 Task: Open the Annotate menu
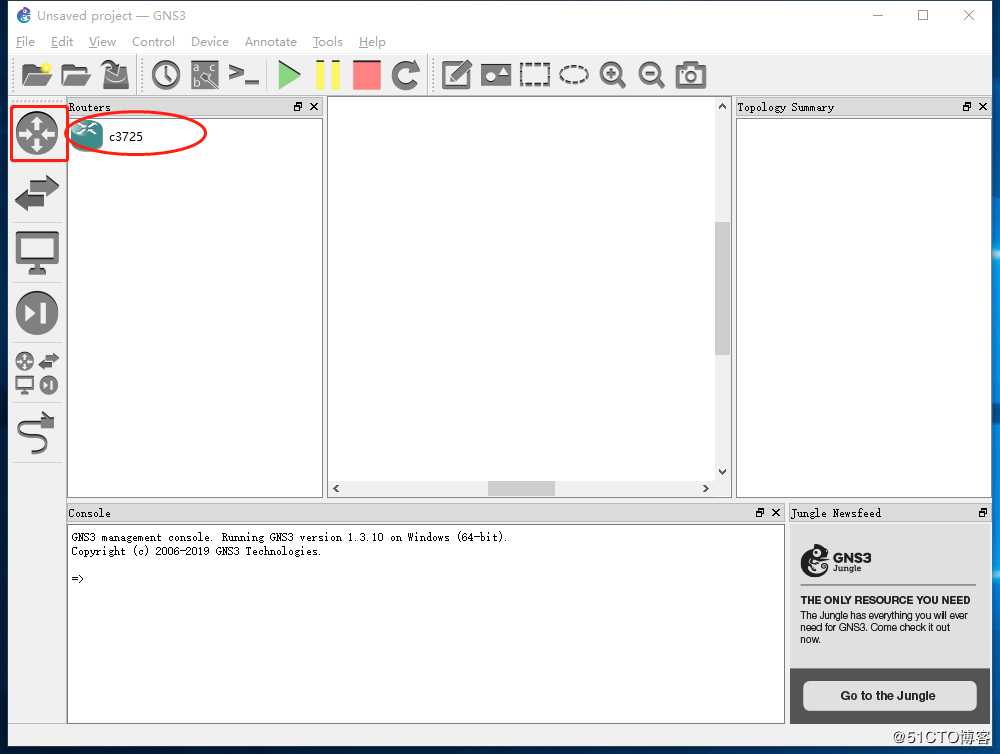[270, 41]
